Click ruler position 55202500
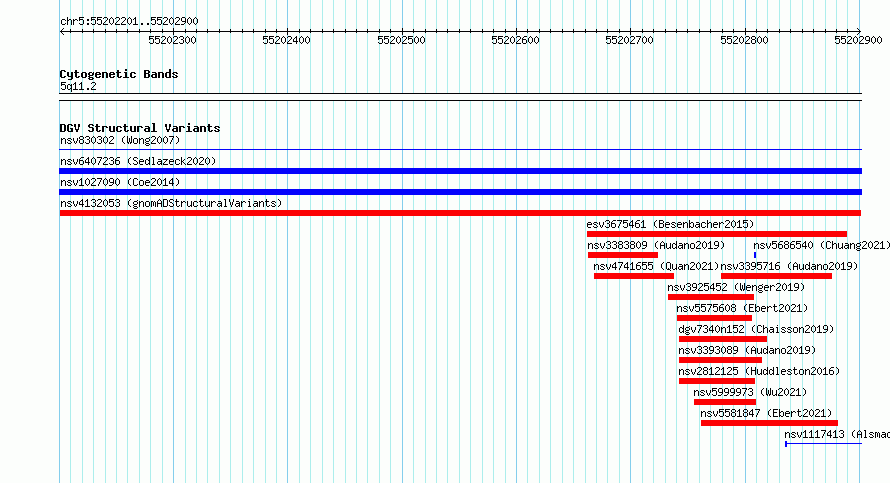 [401, 40]
